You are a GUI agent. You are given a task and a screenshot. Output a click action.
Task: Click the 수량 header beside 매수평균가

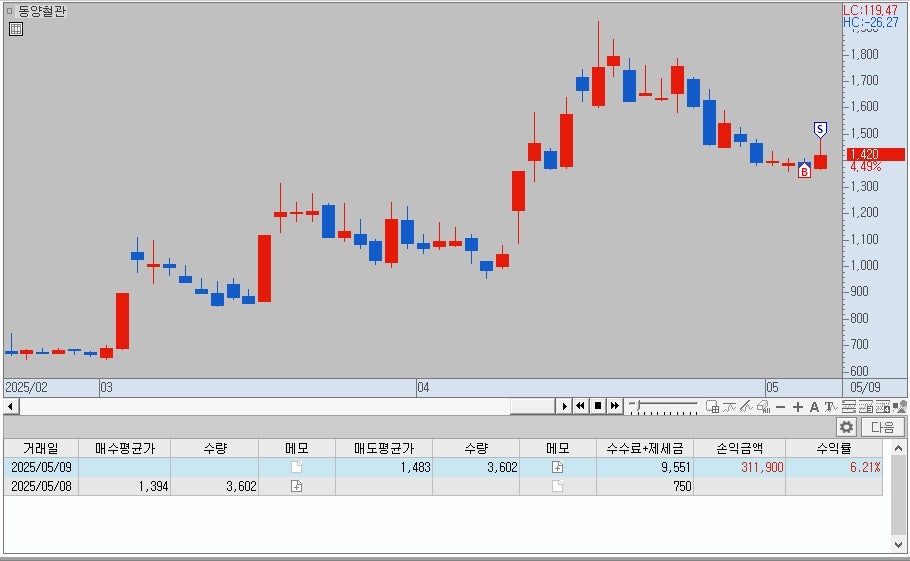point(215,448)
